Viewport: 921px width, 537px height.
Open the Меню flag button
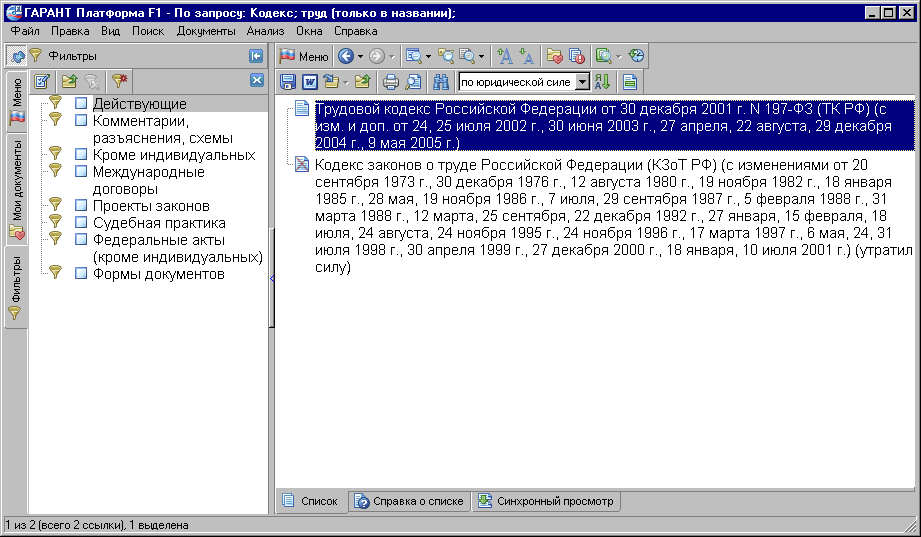tap(304, 56)
